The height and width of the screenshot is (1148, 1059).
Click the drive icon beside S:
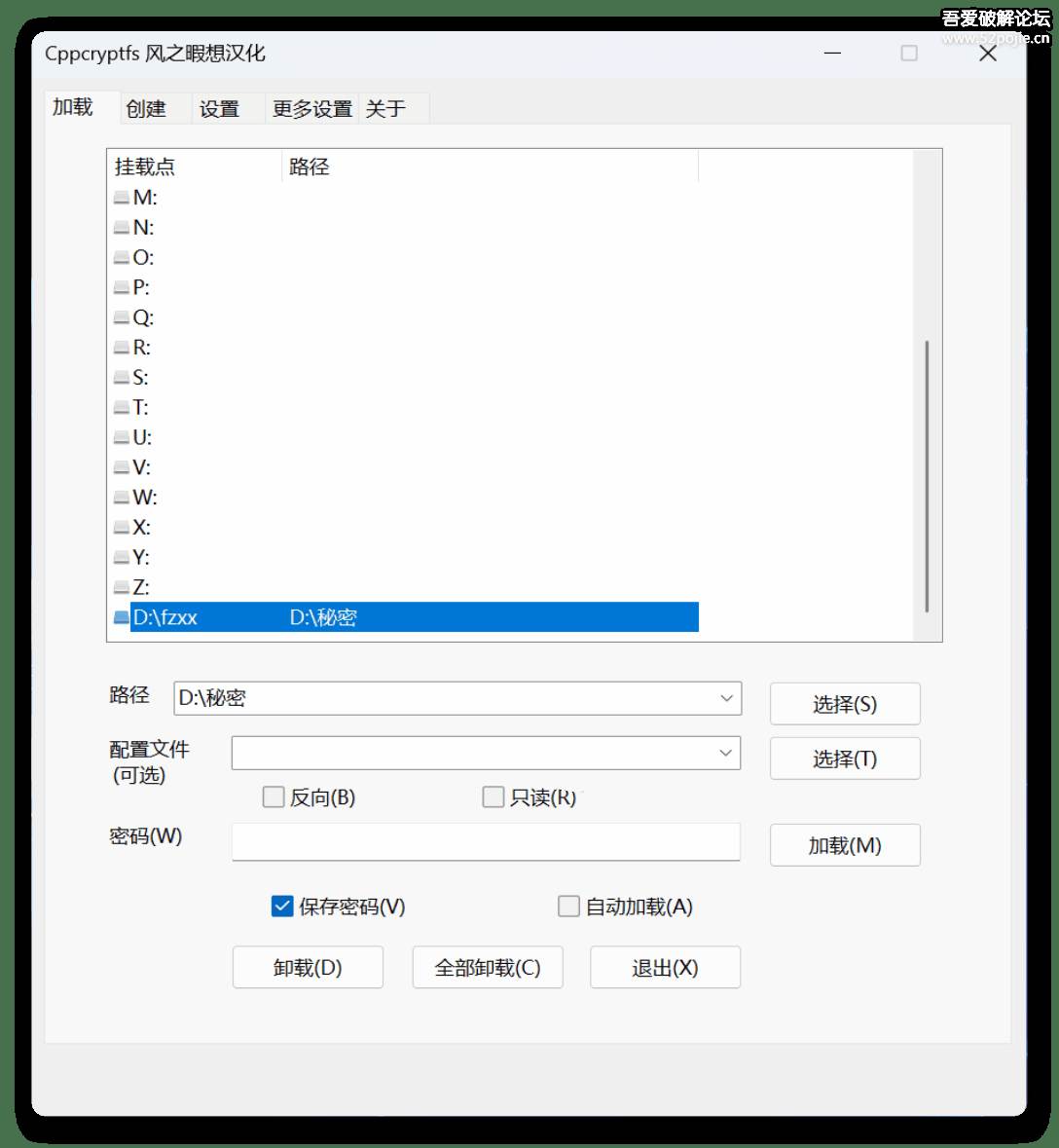coord(122,378)
